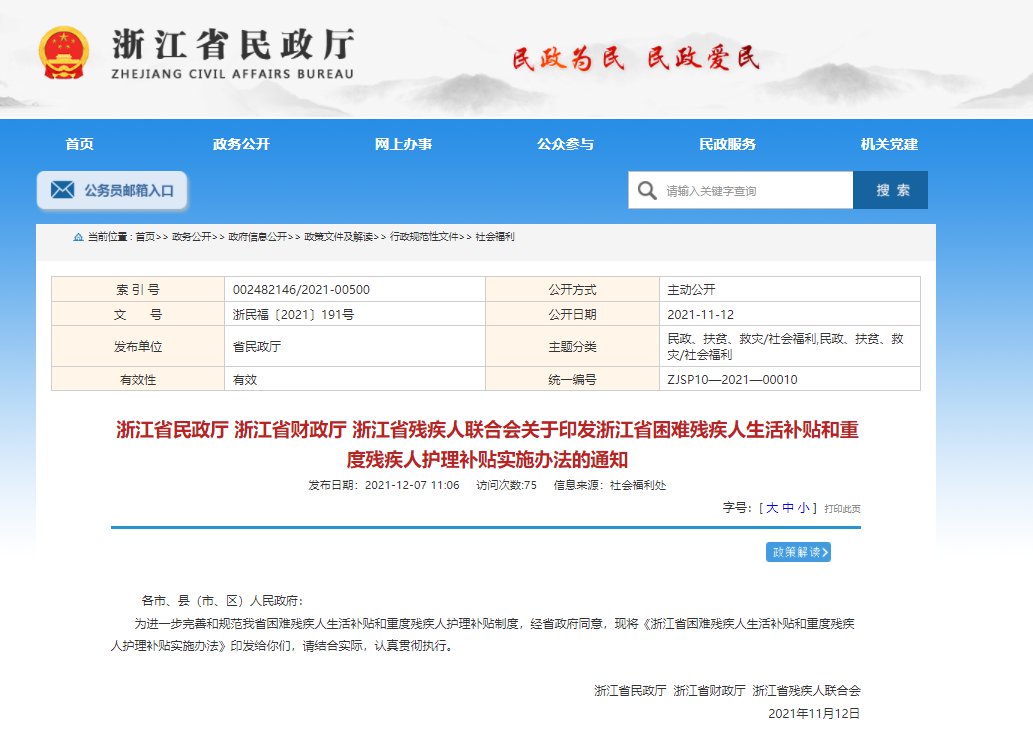
Task: Select 公众参与 in the main nav
Action: 565,144
